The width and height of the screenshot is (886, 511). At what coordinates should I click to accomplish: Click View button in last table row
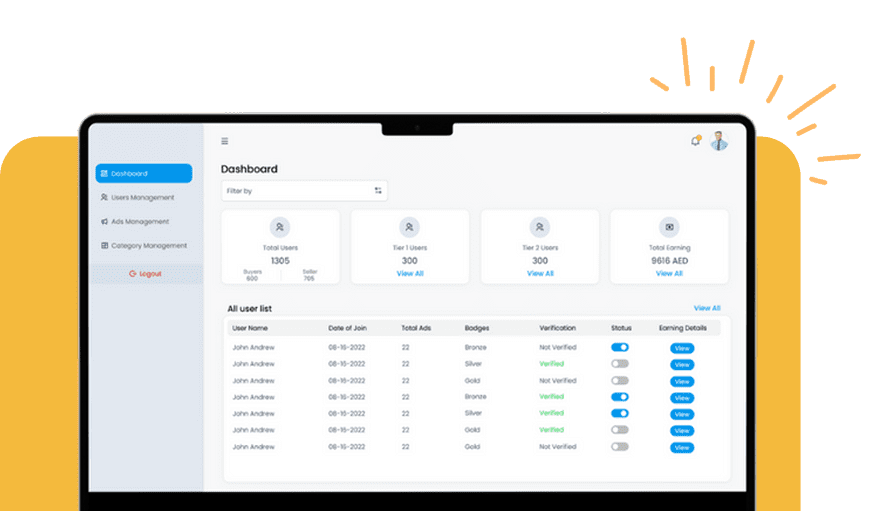click(x=682, y=448)
